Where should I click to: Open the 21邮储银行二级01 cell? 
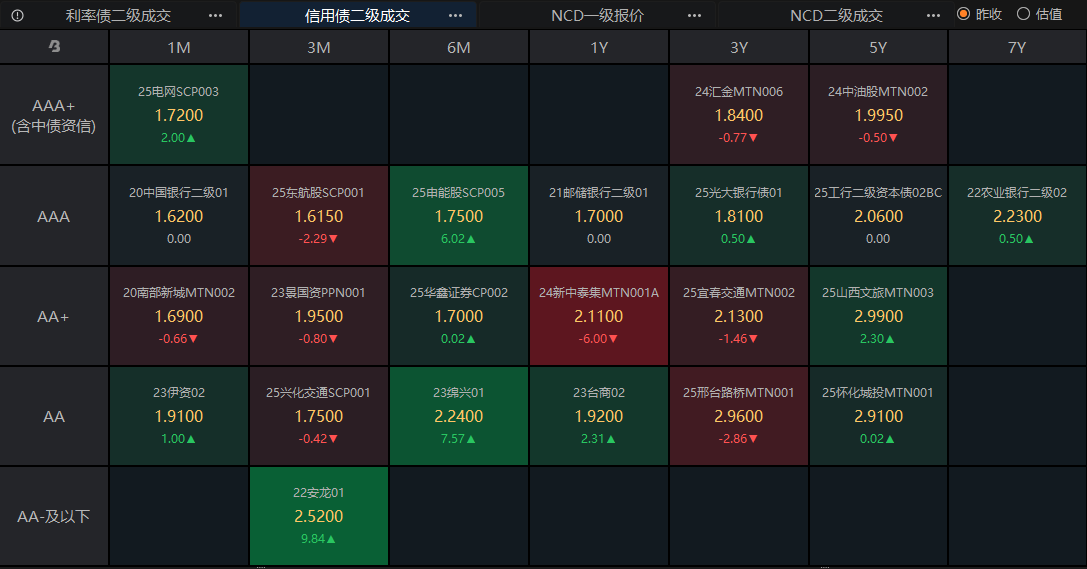pos(599,216)
